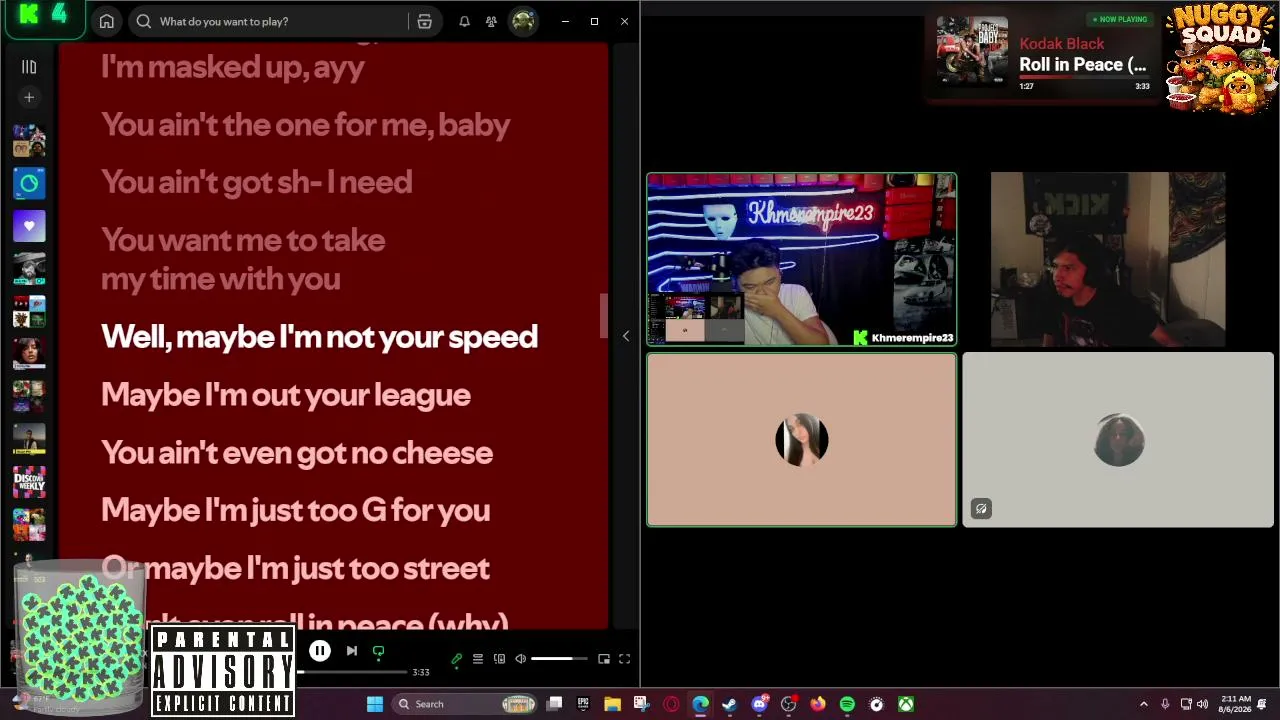Image resolution: width=1280 pixels, height=720 pixels.
Task: Select the gray call participant tile
Action: tap(1118, 440)
